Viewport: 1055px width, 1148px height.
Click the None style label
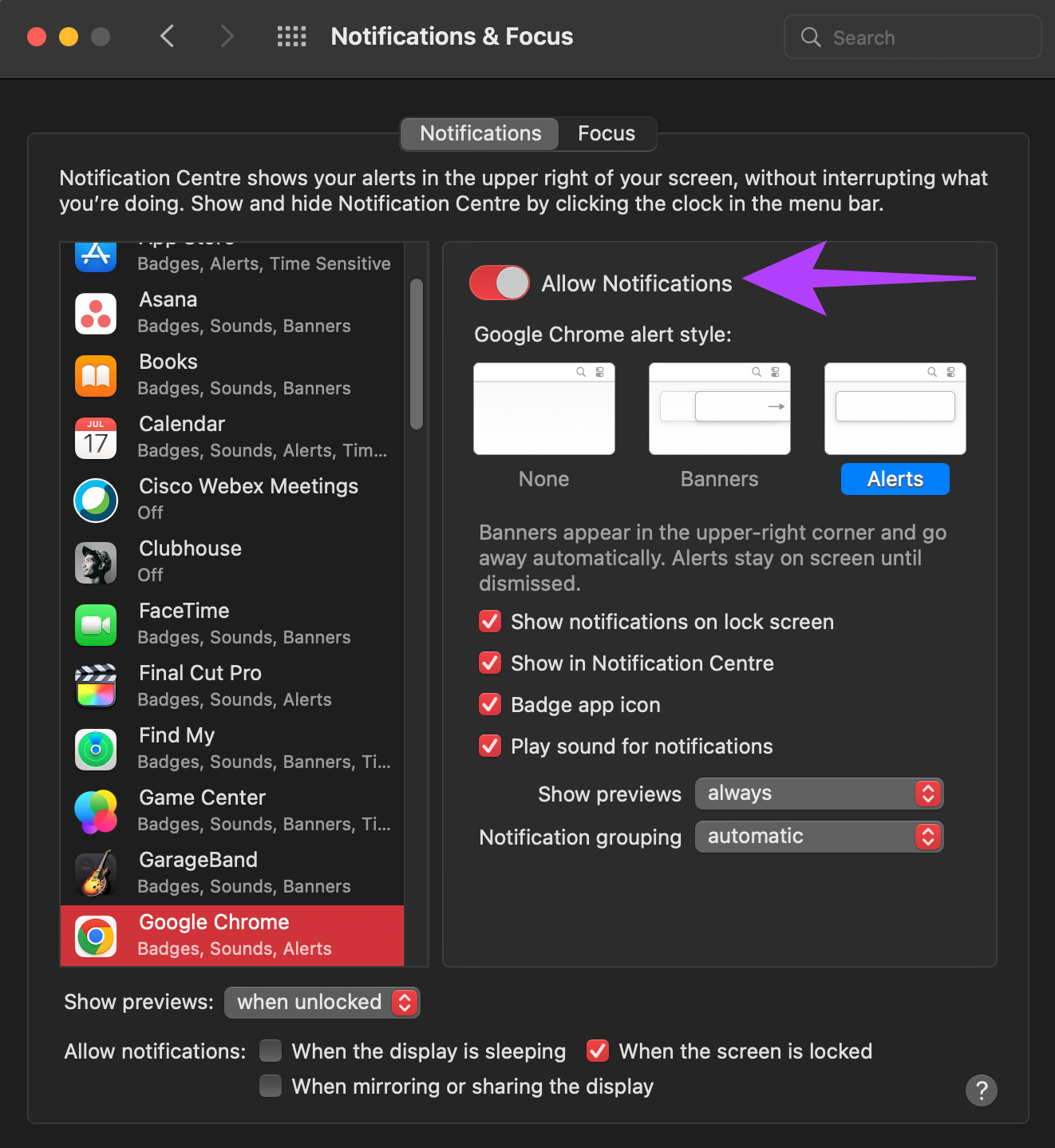(544, 479)
